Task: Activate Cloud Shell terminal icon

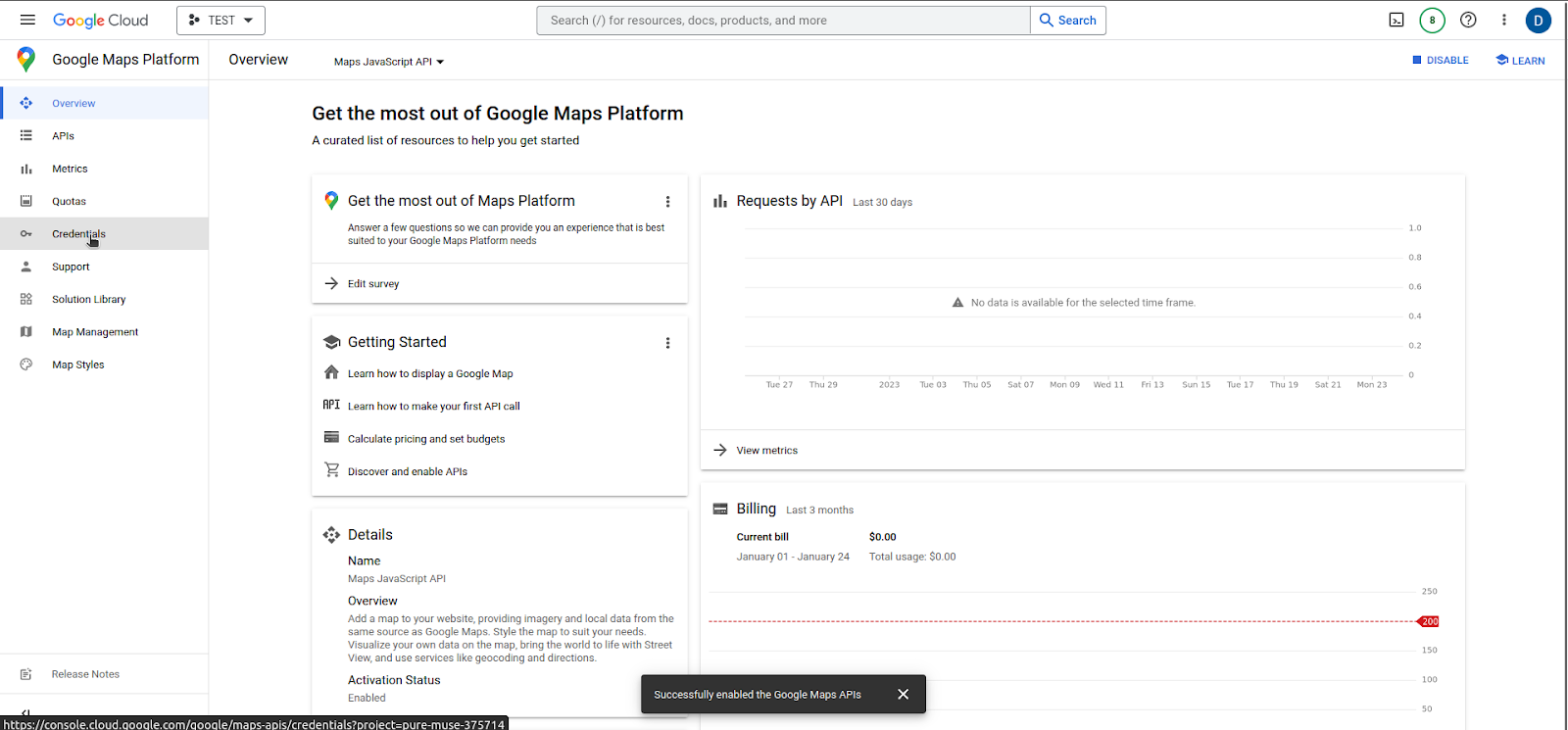Action: 1396,20
